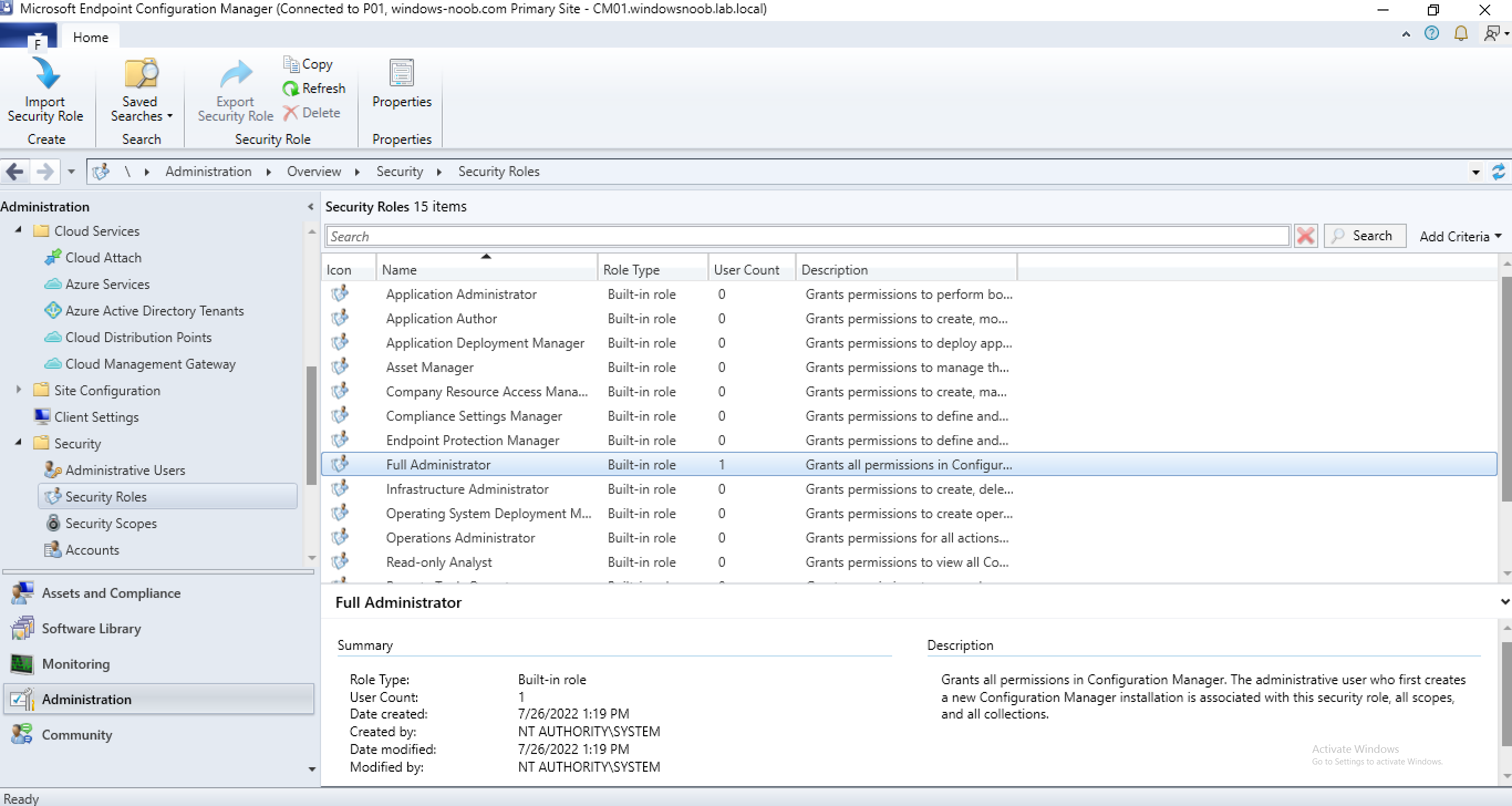Navigate back with the back arrow
This screenshot has height=806, width=1512.
(x=15, y=172)
